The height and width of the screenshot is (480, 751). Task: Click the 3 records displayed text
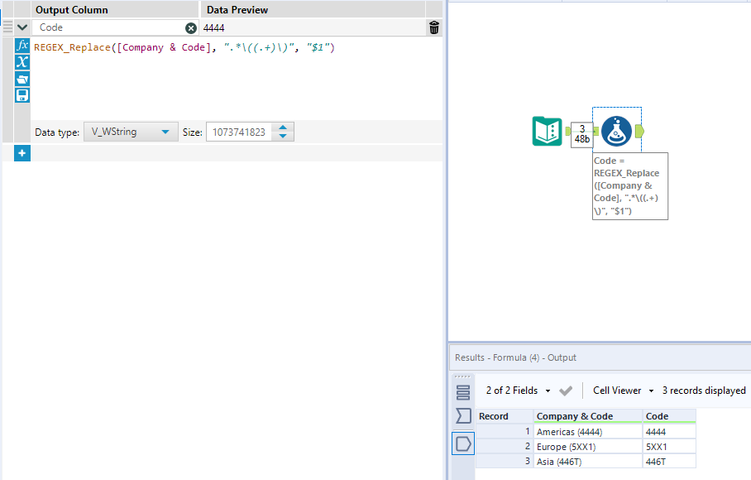tap(704, 390)
